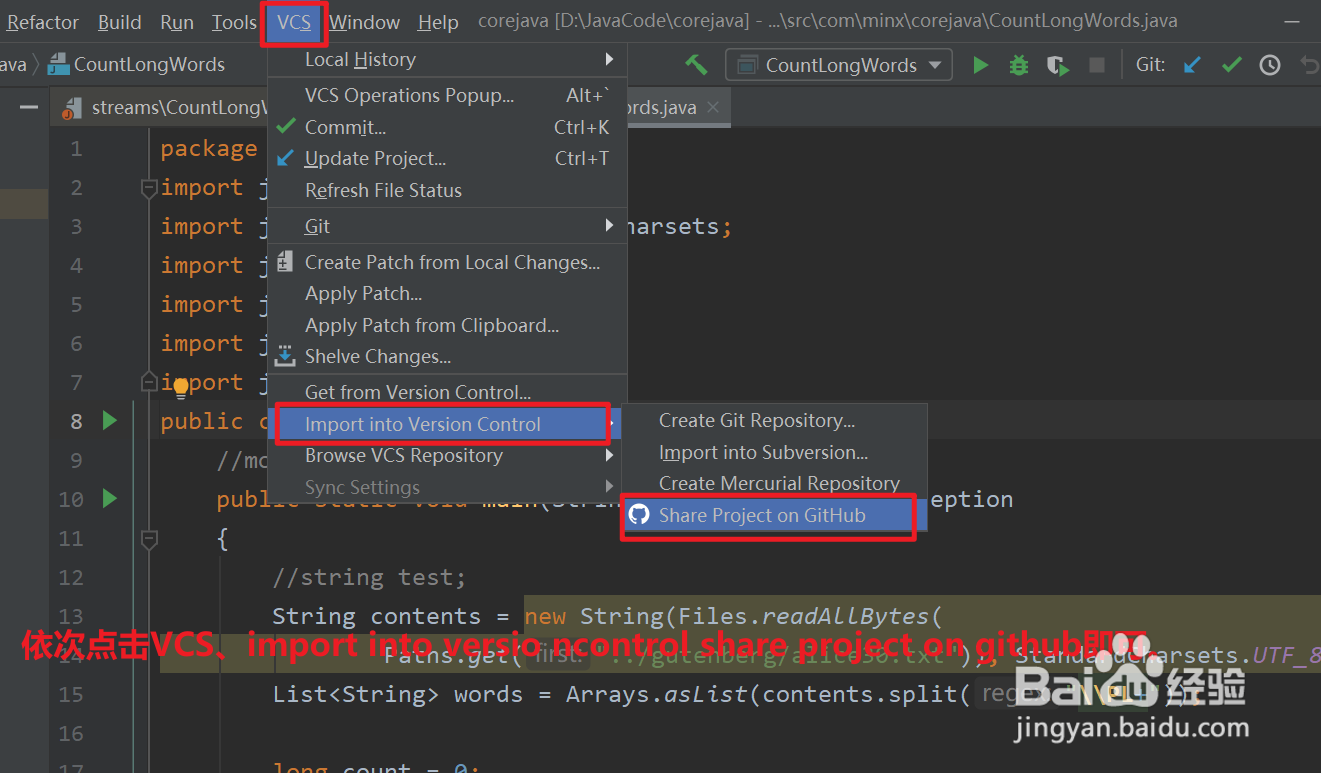Select Apply Patch entry
This screenshot has height=773, width=1321.
(x=448, y=294)
